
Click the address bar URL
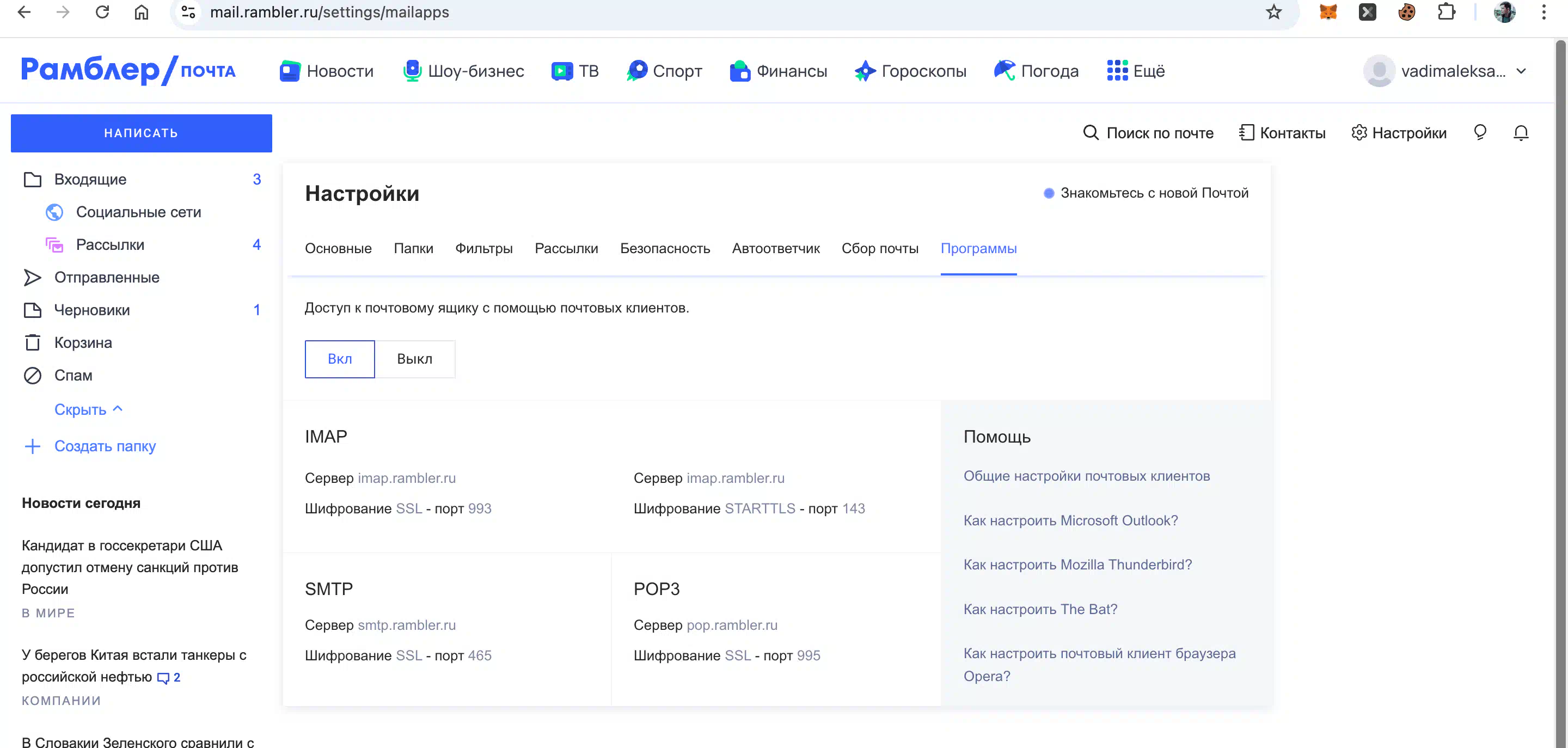click(x=329, y=12)
